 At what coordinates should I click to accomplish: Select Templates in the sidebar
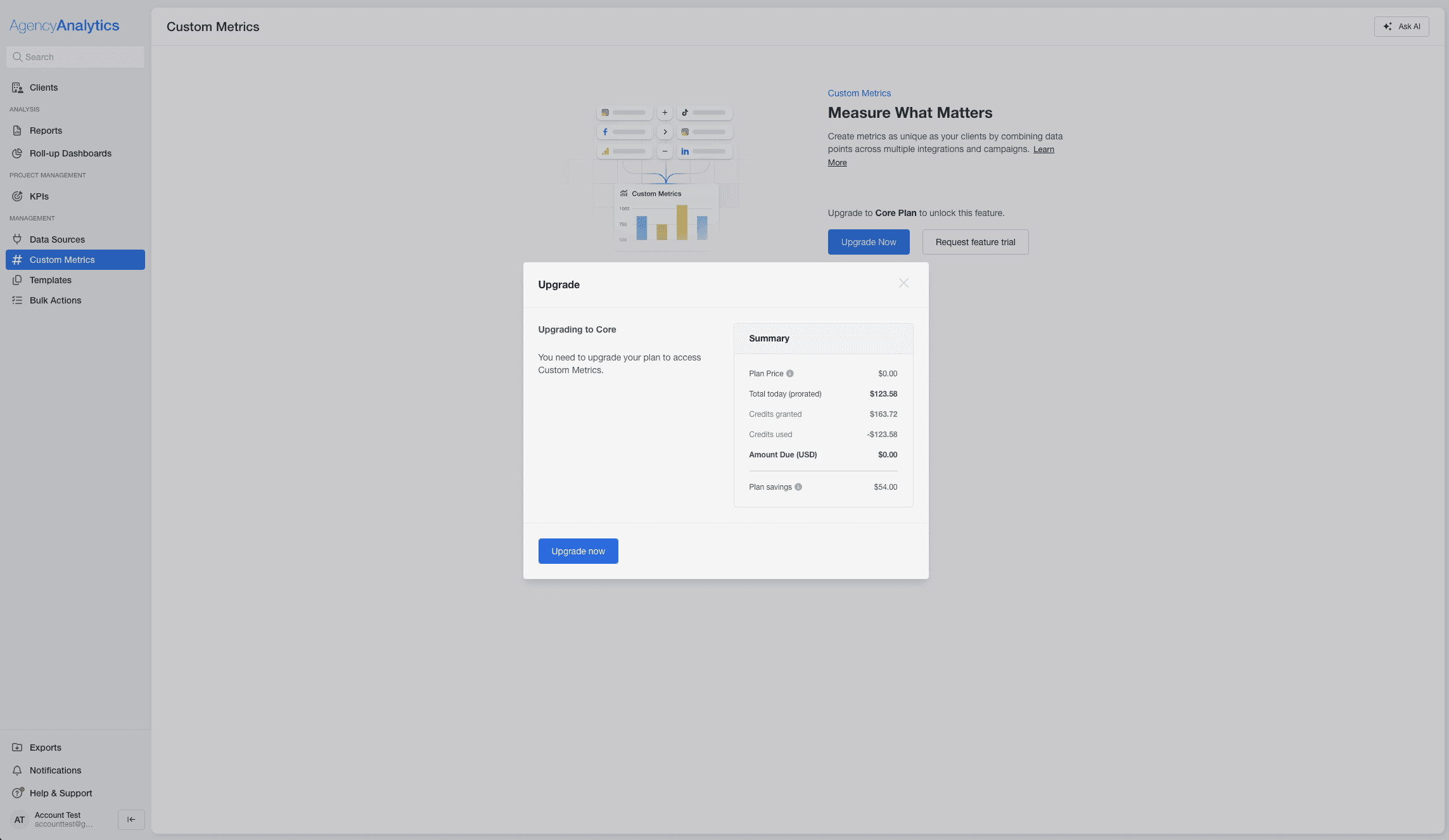click(75, 280)
